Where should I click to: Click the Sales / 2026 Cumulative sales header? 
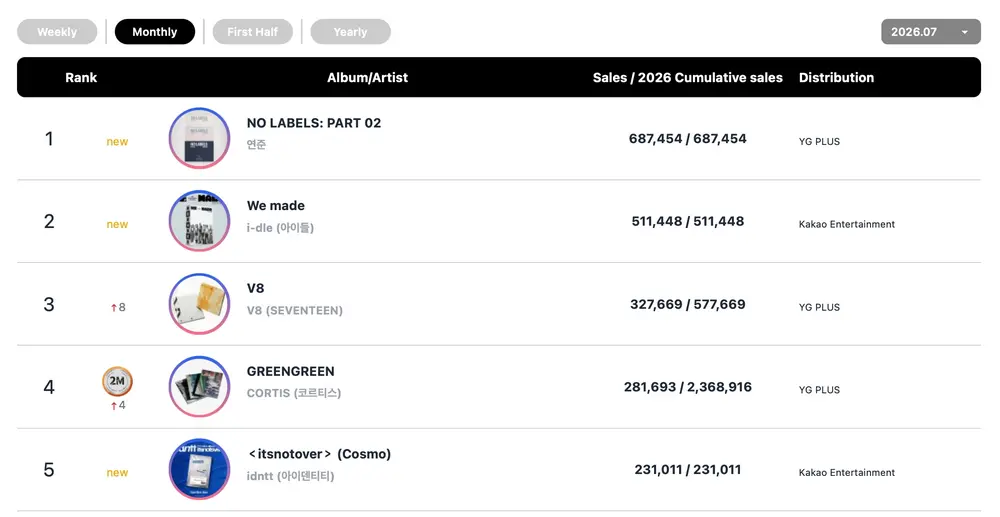[x=688, y=78]
